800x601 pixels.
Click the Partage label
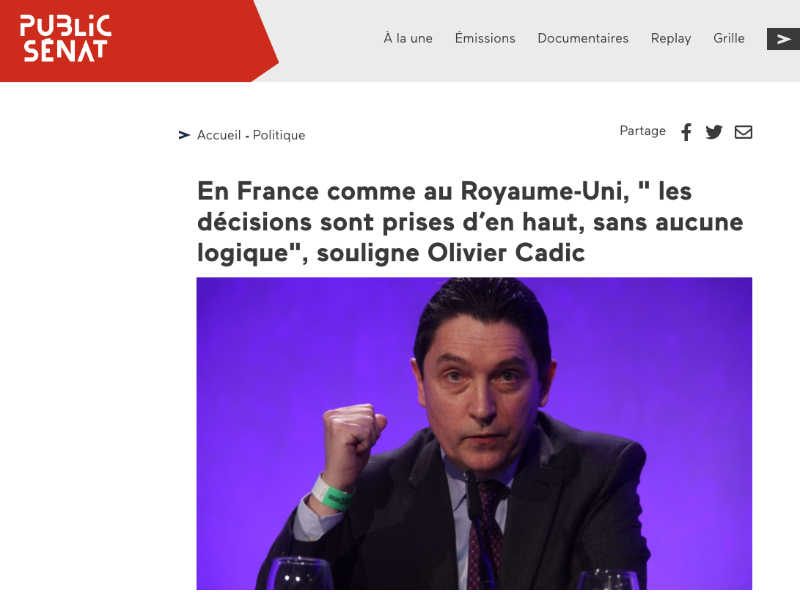(642, 131)
